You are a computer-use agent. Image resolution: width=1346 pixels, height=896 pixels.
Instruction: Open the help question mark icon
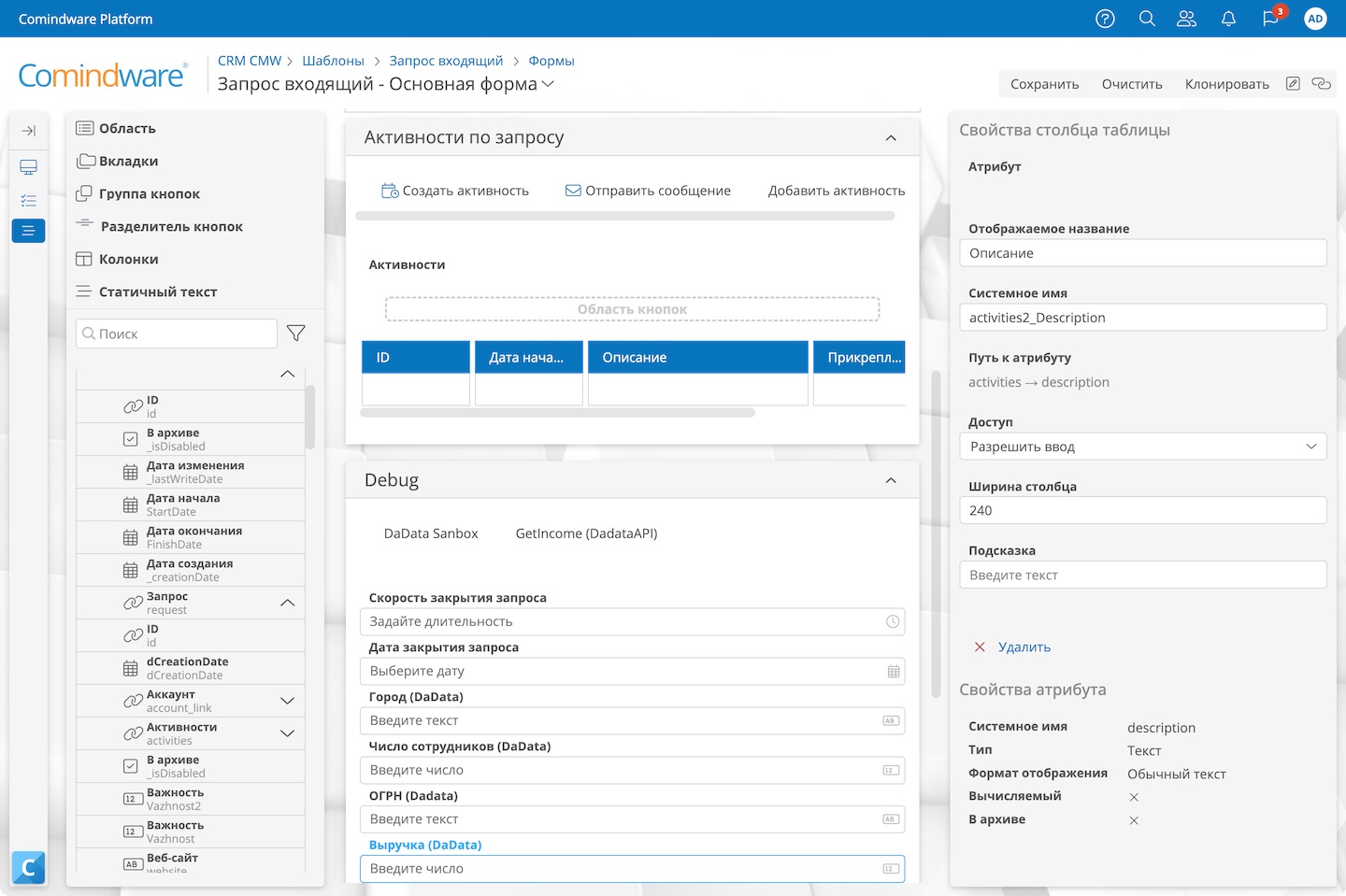1105,19
